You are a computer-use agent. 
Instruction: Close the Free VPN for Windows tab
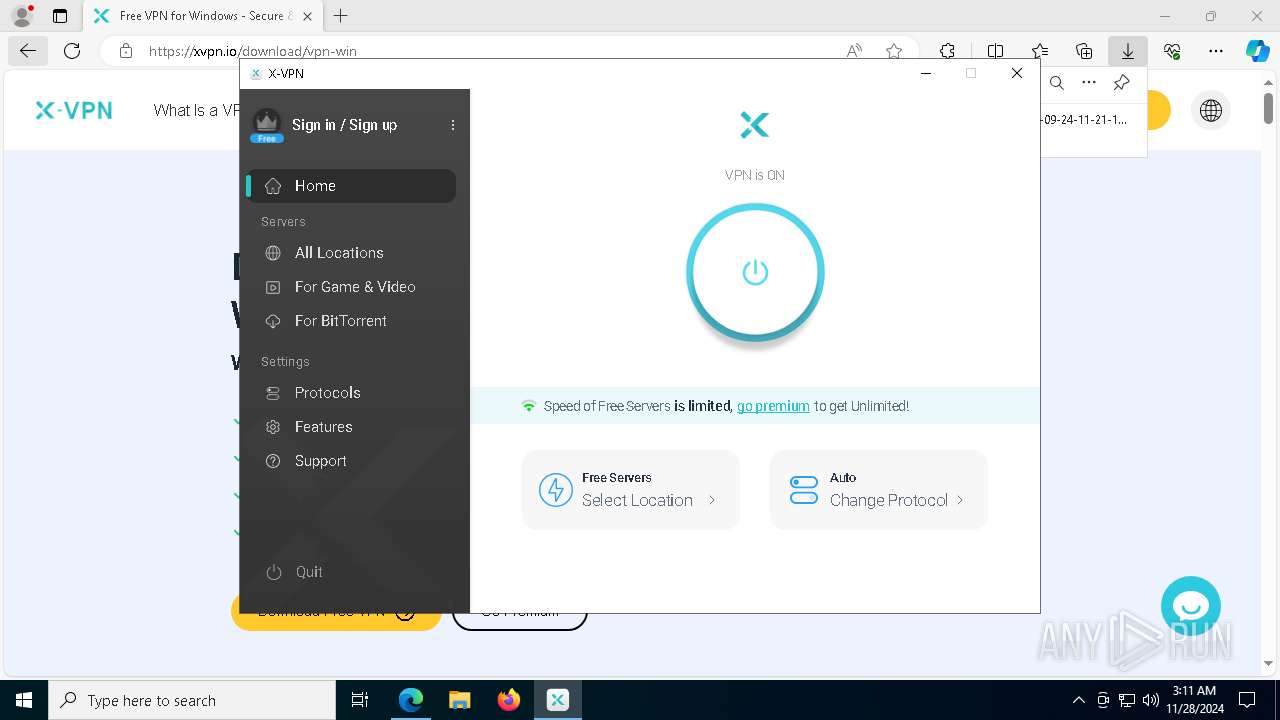pyautogui.click(x=307, y=16)
